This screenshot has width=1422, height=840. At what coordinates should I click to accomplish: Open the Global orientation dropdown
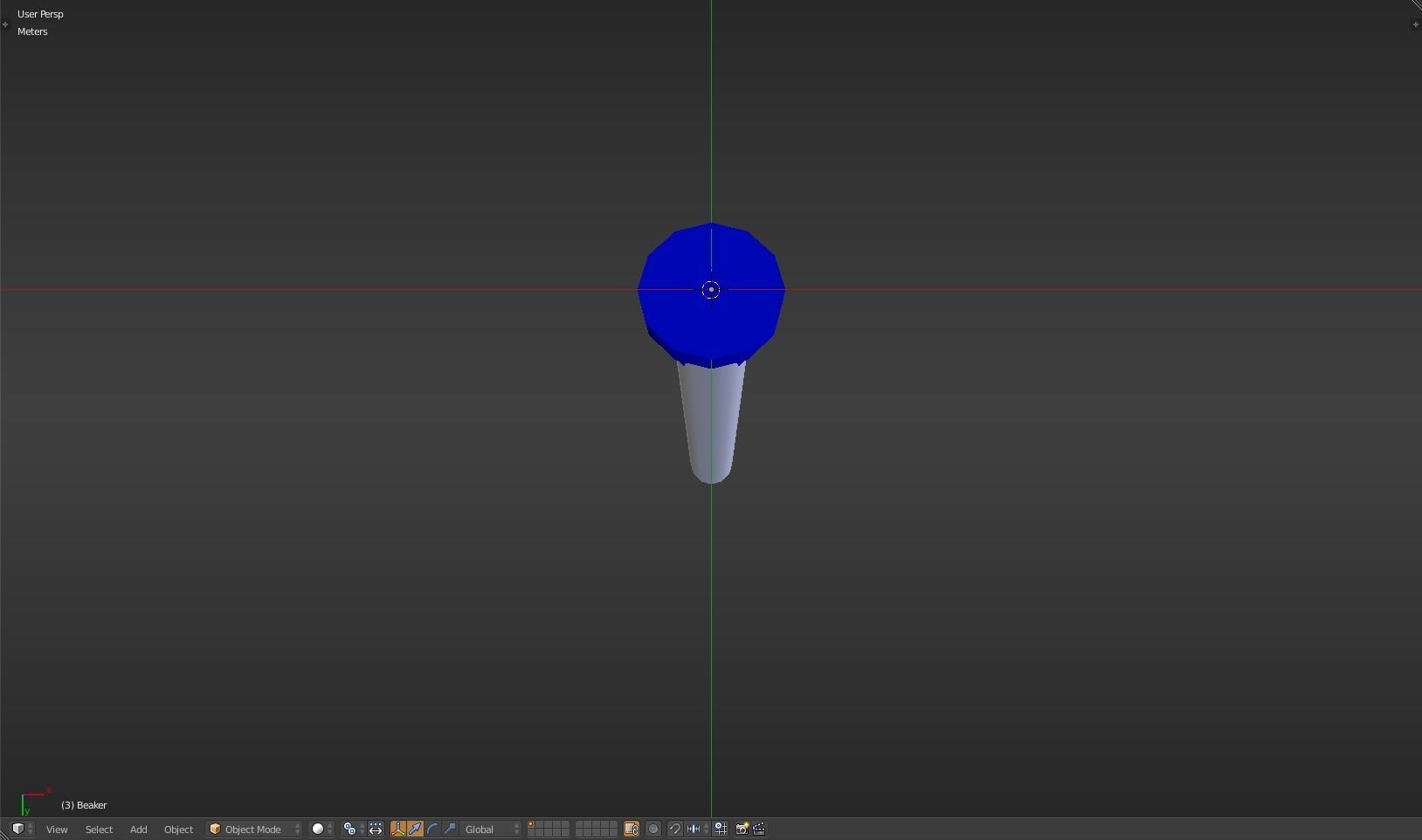[x=492, y=829]
